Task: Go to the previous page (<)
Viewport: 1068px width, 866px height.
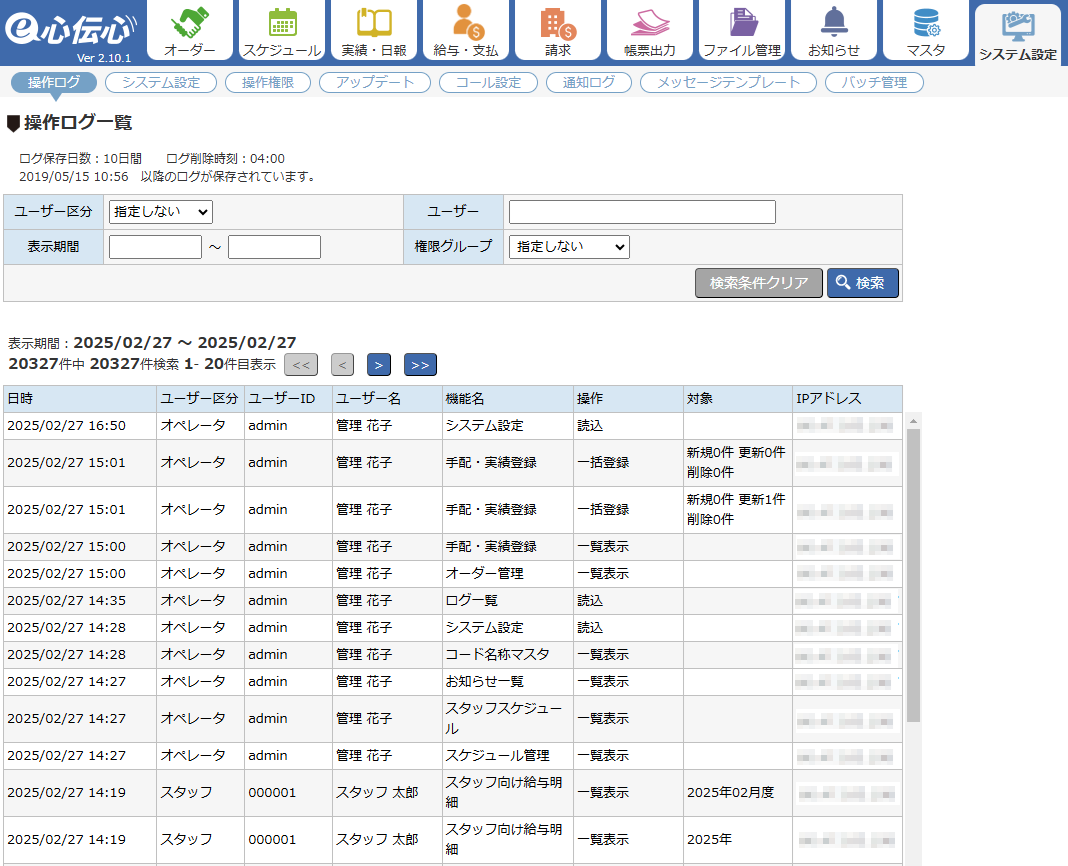Action: click(343, 365)
